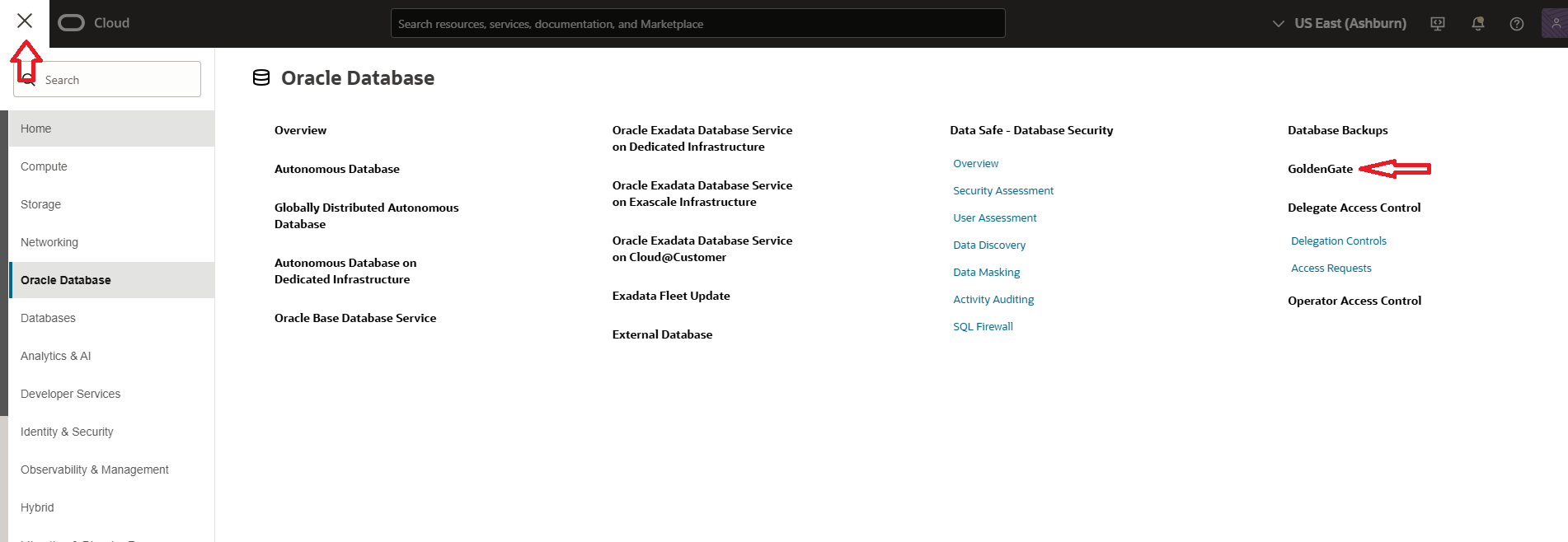This screenshot has width=1568, height=542.
Task: Open Exadata Database Service on Exascale Infrastructure
Action: pyautogui.click(x=702, y=194)
